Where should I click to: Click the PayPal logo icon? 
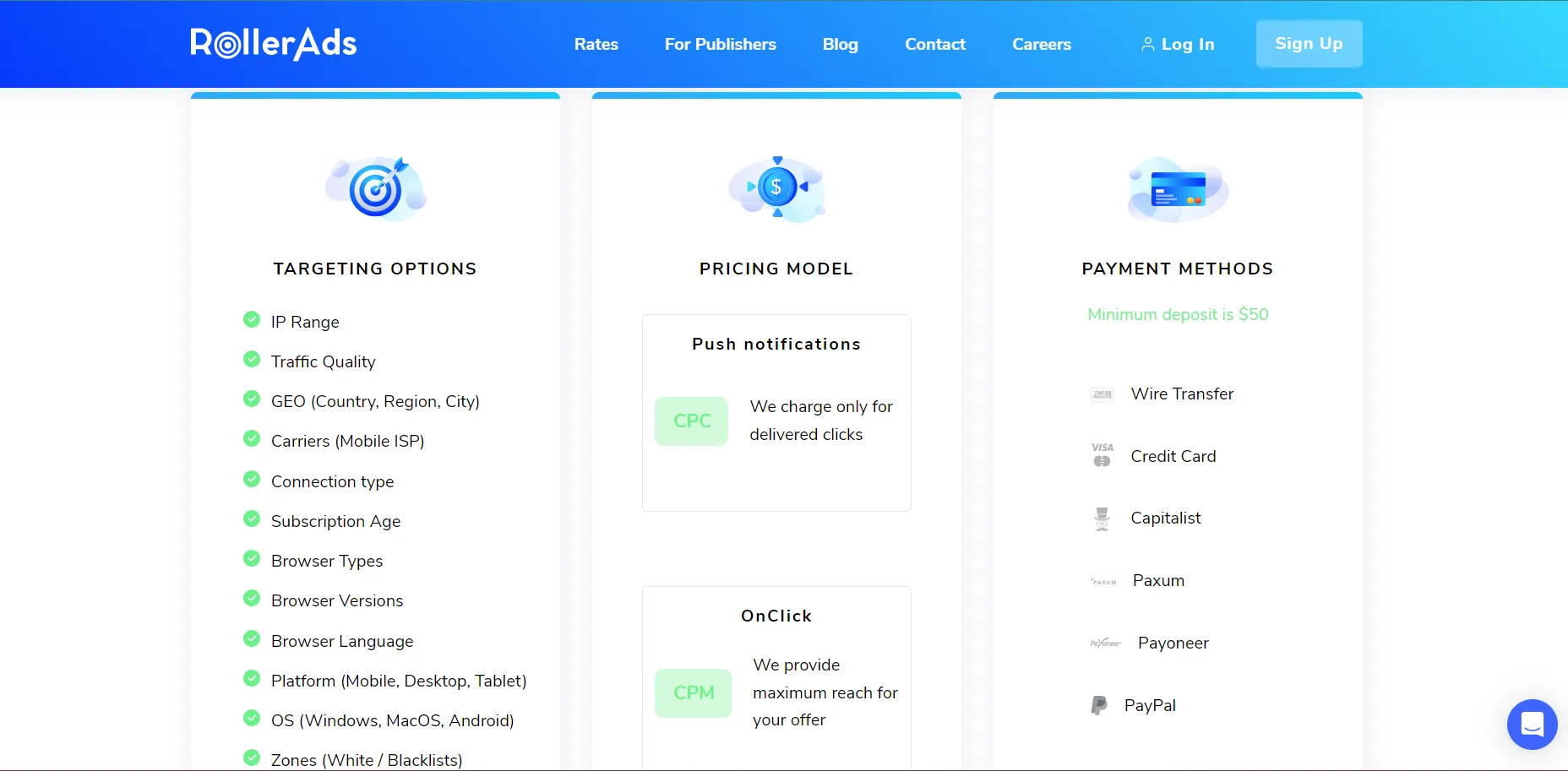(1098, 705)
